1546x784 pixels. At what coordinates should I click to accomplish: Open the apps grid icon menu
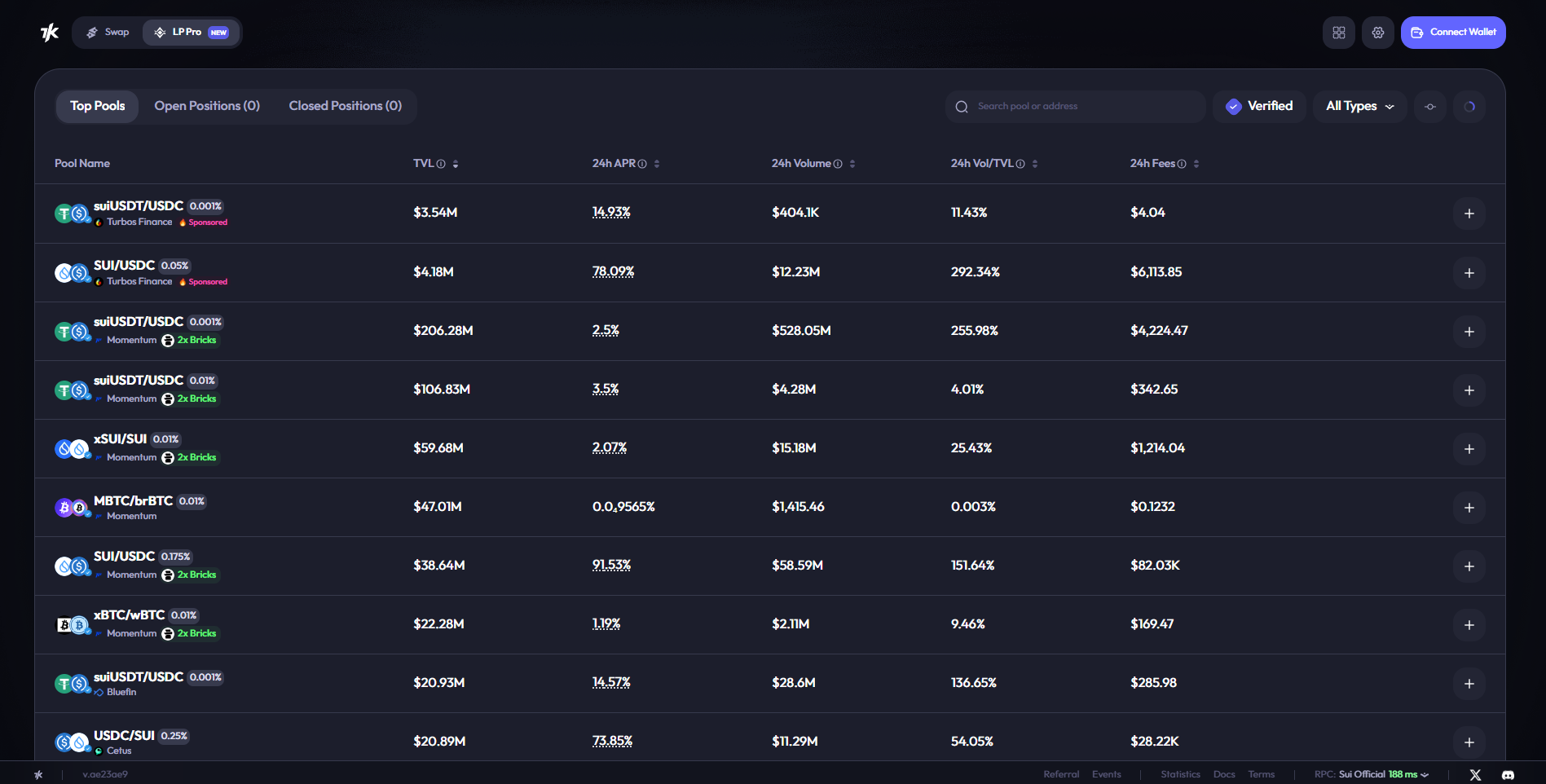pyautogui.click(x=1338, y=33)
